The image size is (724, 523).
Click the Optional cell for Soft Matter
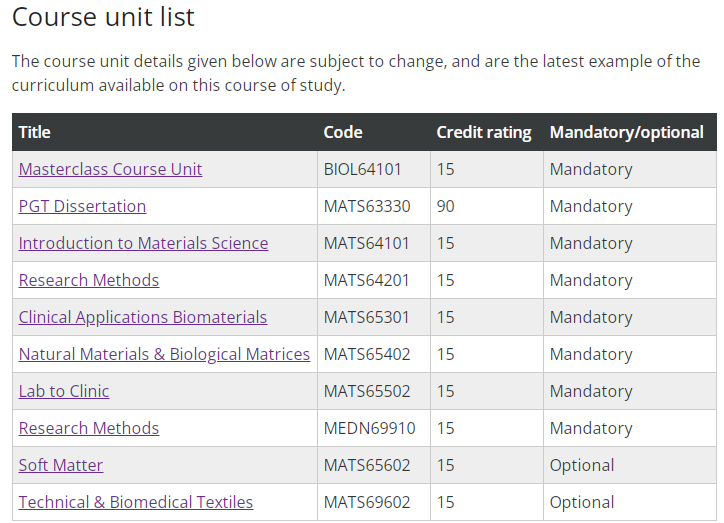click(630, 465)
